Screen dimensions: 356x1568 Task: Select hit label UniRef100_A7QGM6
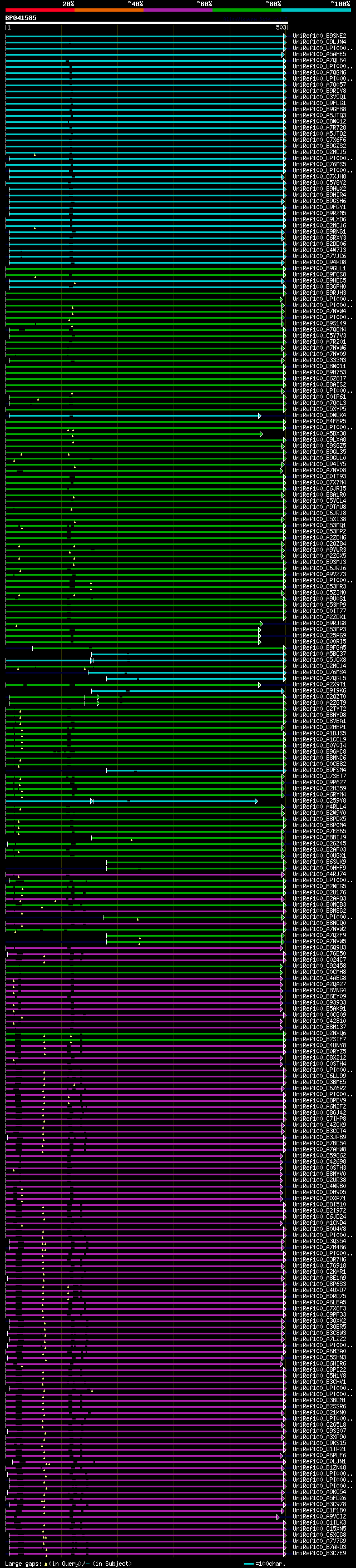[319, 72]
